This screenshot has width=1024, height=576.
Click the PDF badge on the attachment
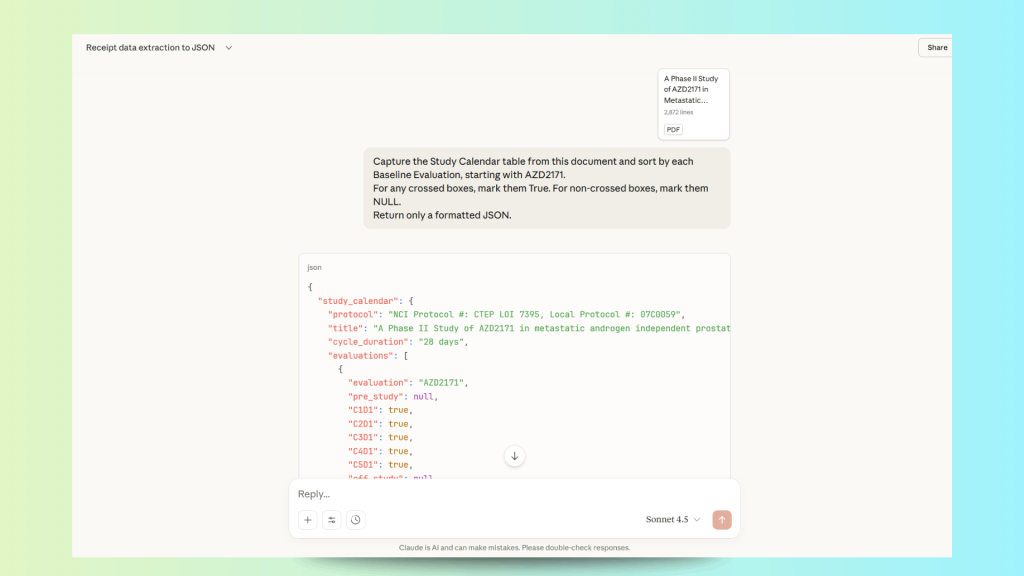tap(673, 129)
